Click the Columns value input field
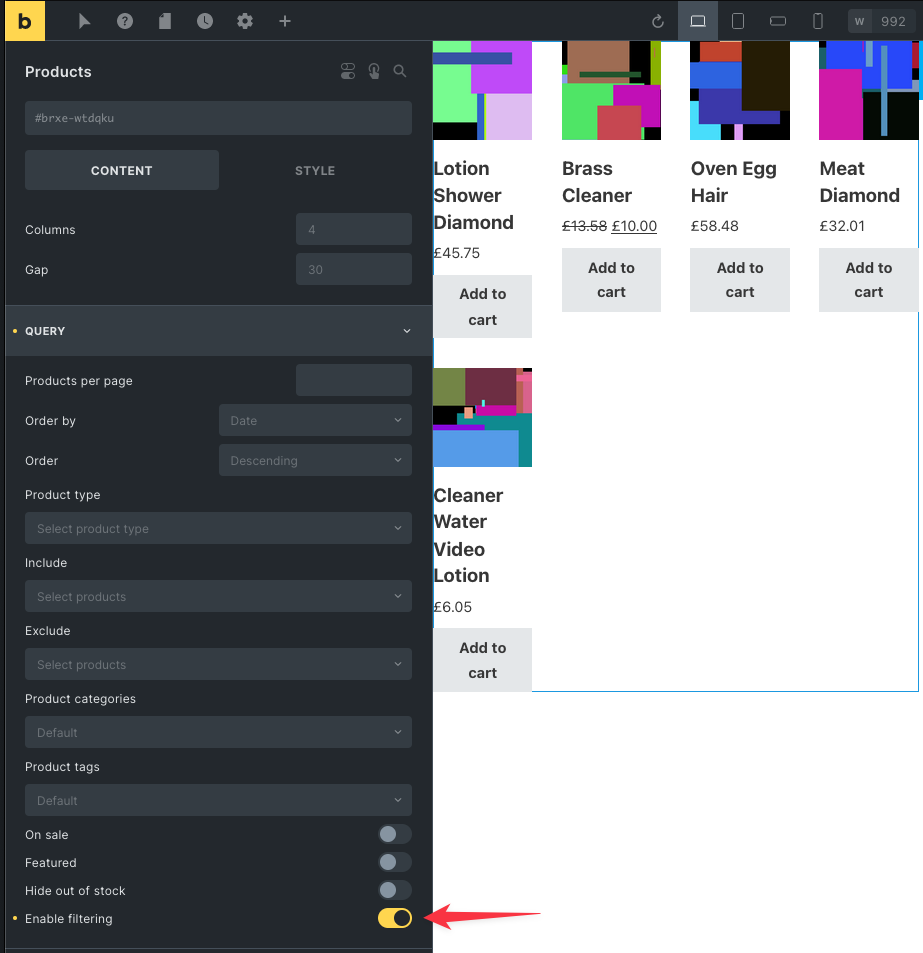 (x=354, y=229)
